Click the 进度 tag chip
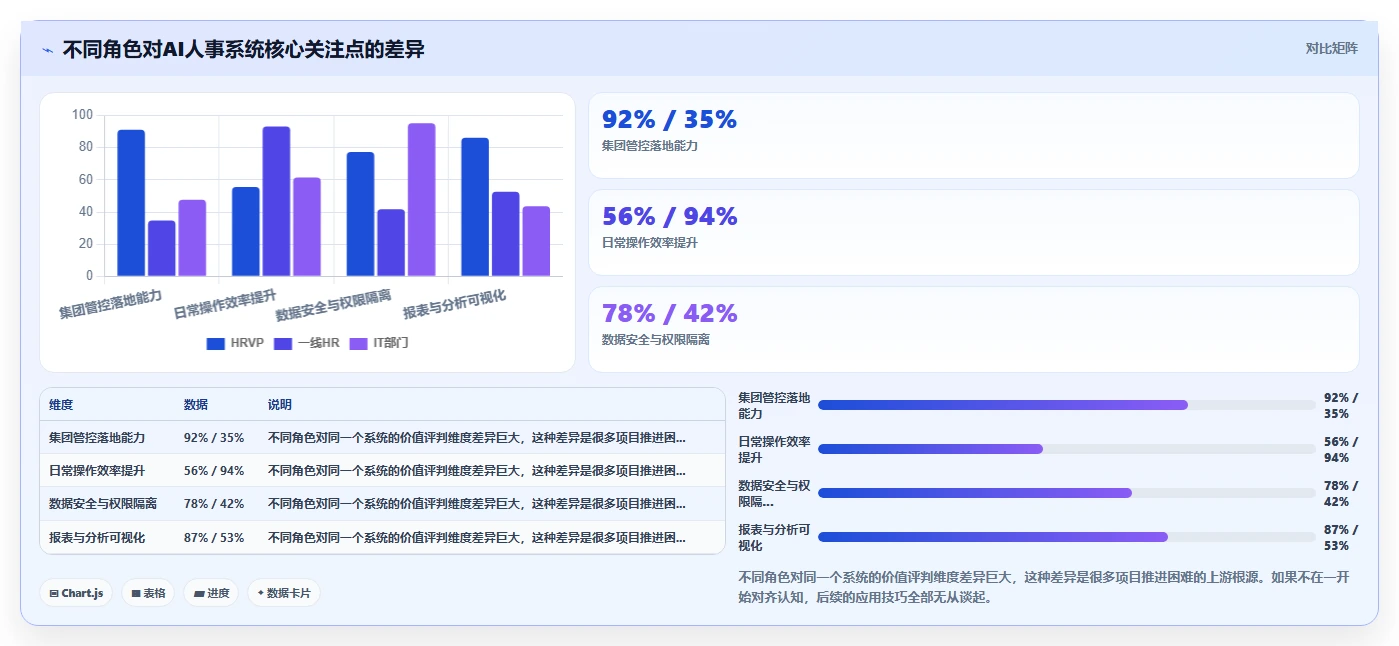 [211, 593]
